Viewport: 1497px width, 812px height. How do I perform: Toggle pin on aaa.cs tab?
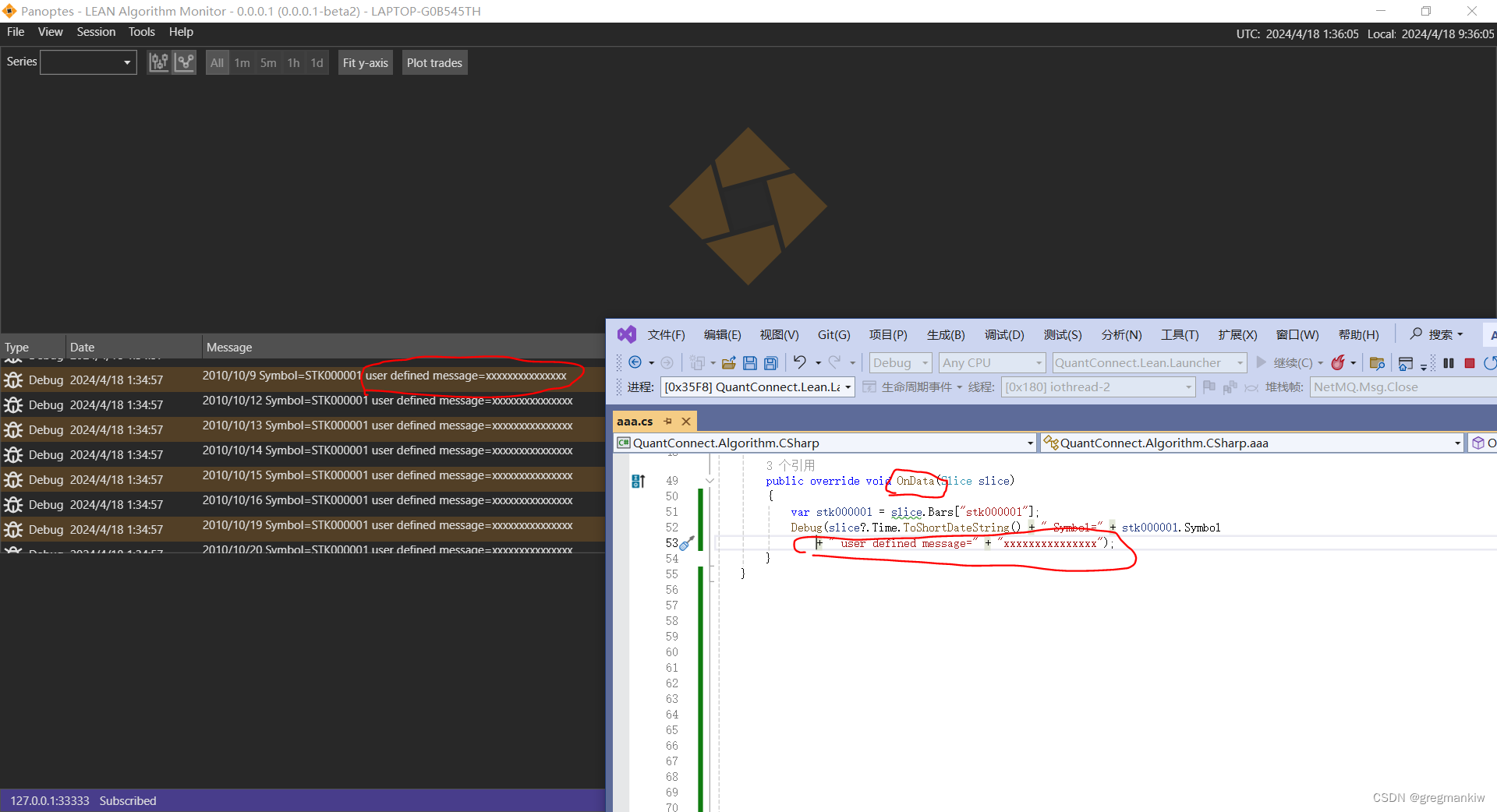click(667, 422)
